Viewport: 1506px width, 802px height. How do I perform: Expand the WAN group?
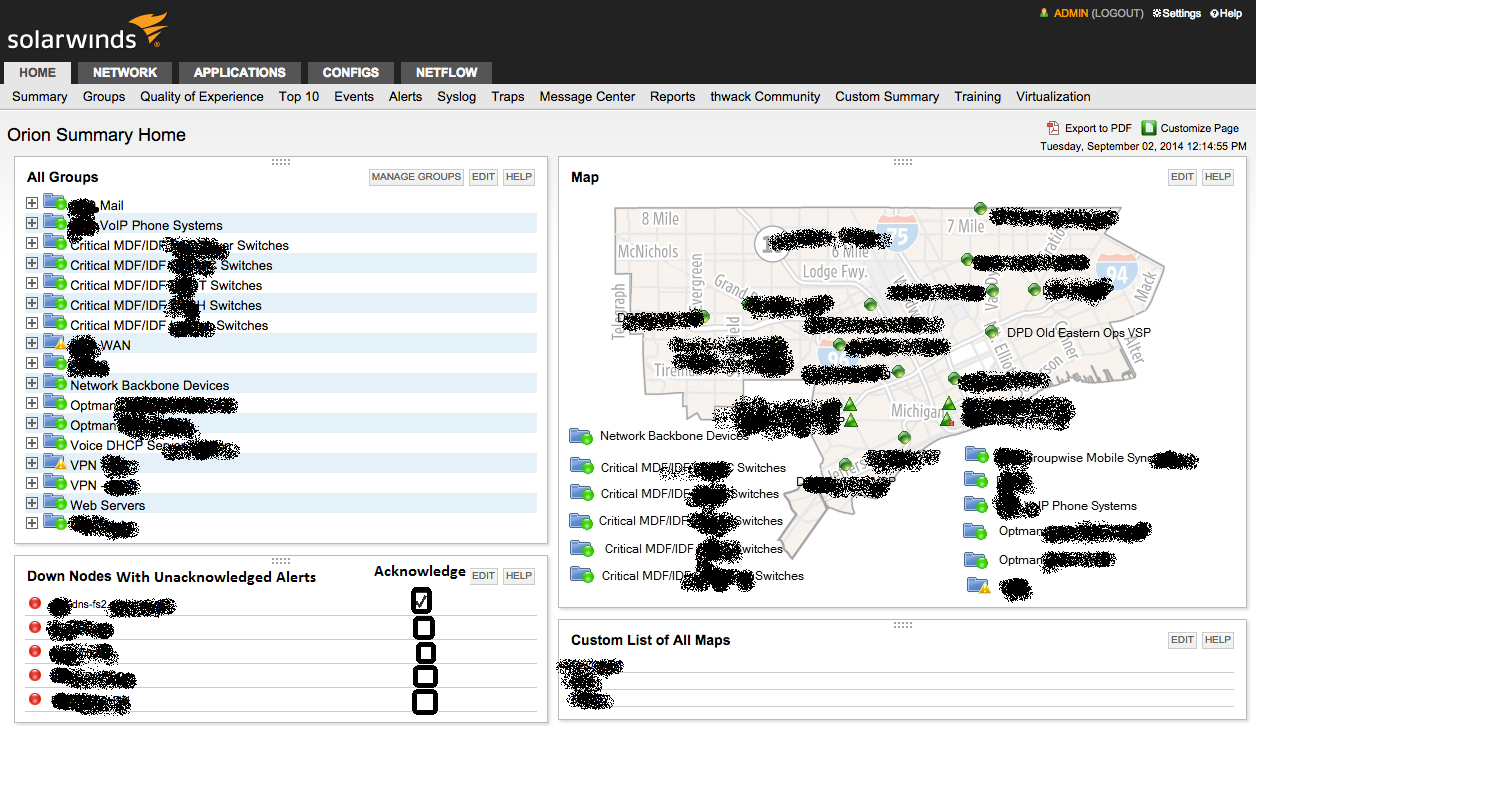pos(32,344)
